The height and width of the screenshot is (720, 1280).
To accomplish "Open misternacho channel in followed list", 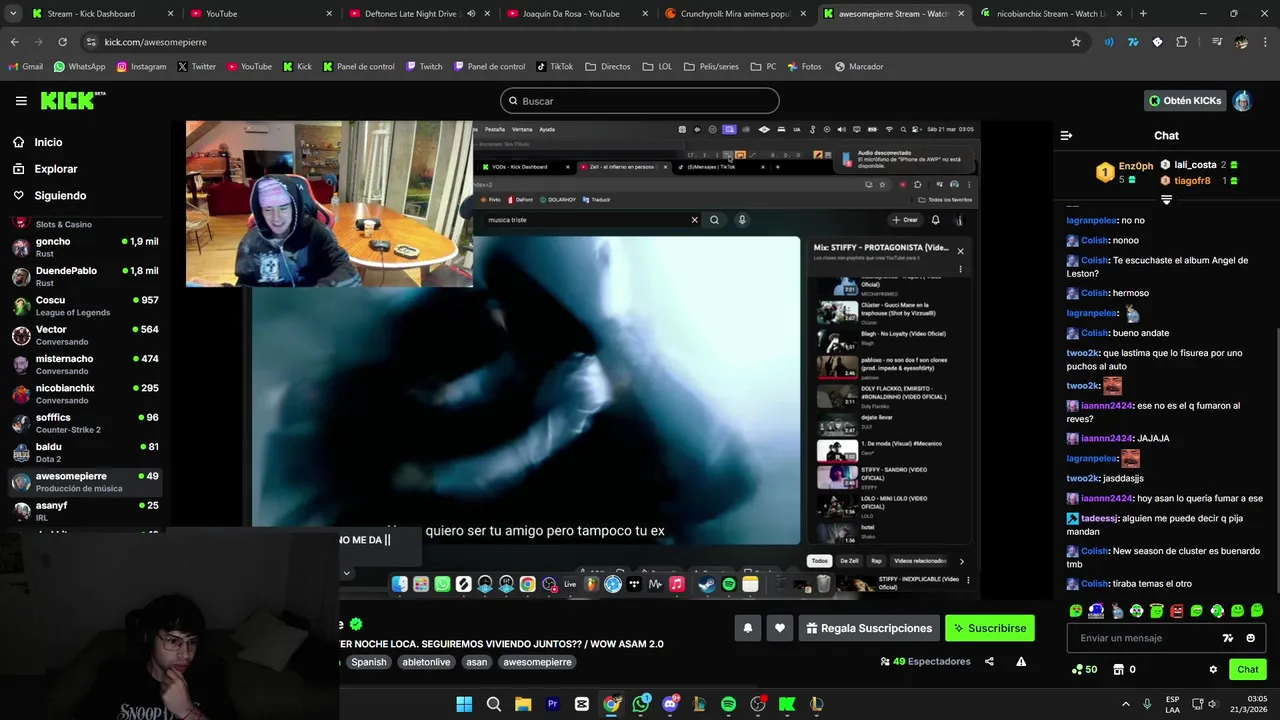I will point(85,364).
